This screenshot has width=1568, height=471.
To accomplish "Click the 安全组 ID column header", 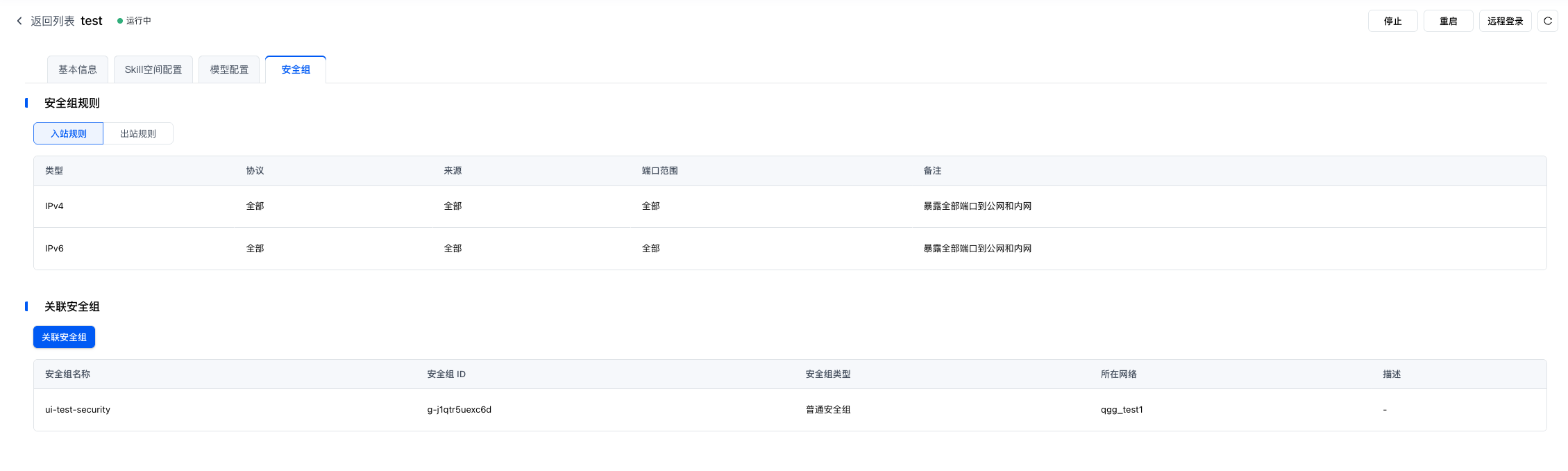I will (x=446, y=374).
